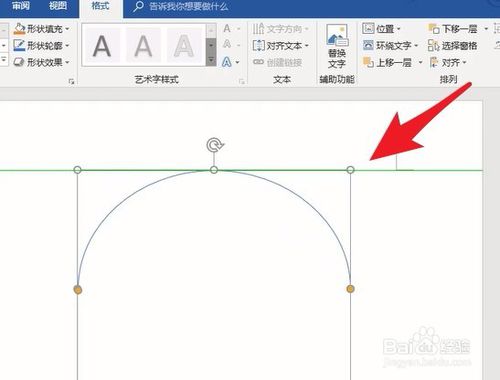
Task: Click the 形状效果 icon
Action: click(x=19, y=62)
